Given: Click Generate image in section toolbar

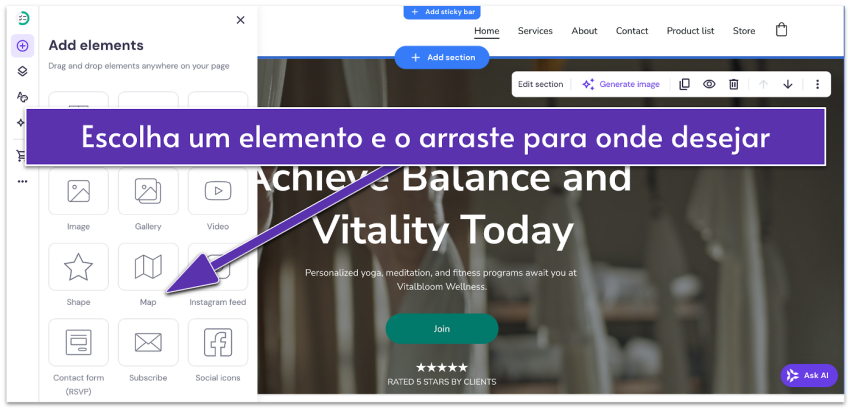Looking at the screenshot, I should (621, 84).
